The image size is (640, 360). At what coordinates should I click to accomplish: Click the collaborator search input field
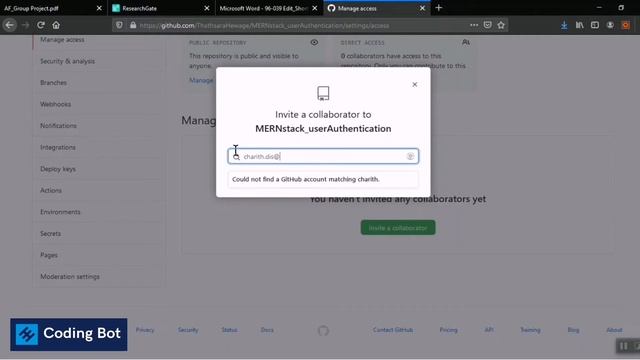[x=323, y=156]
